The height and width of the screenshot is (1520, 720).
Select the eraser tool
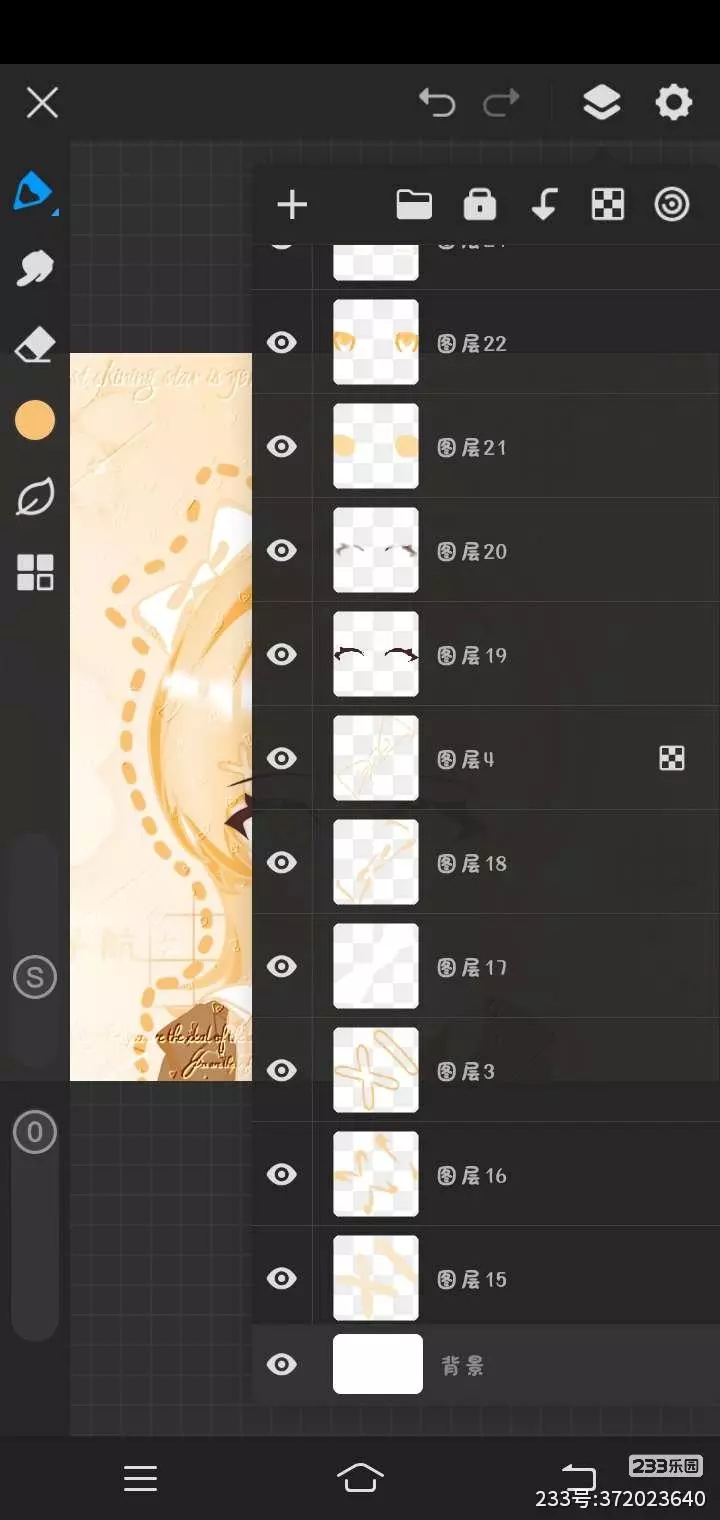click(34, 345)
